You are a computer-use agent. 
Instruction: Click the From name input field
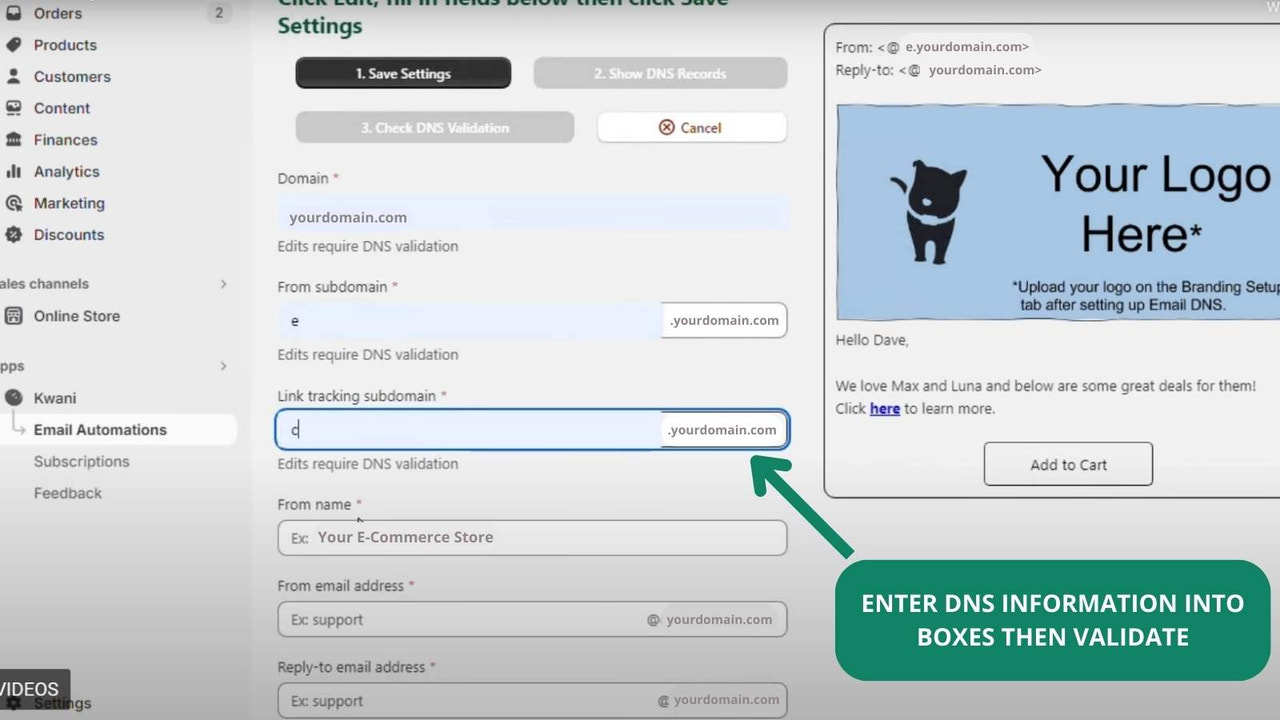point(531,537)
